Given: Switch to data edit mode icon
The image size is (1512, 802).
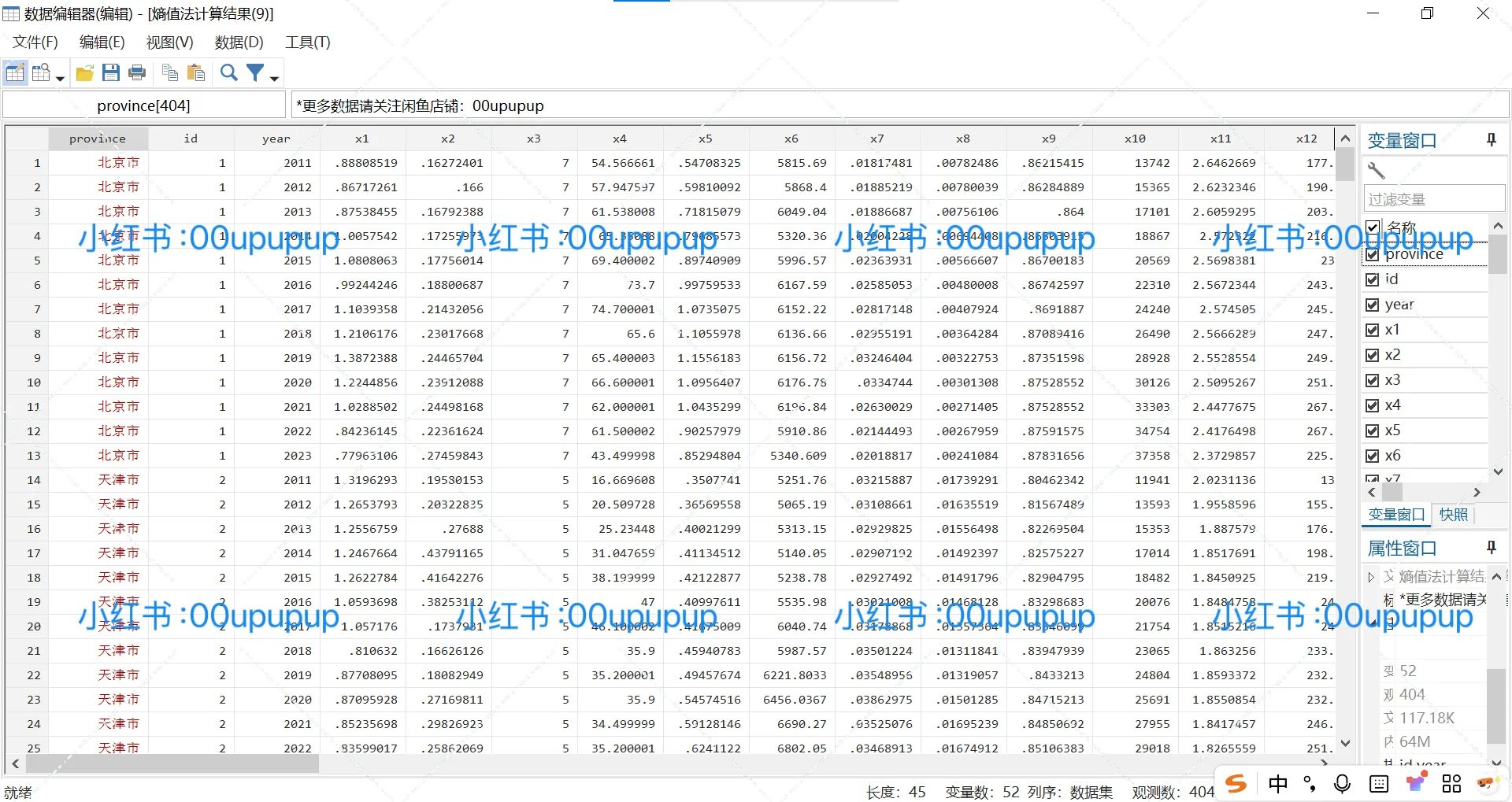Looking at the screenshot, I should click(x=15, y=73).
